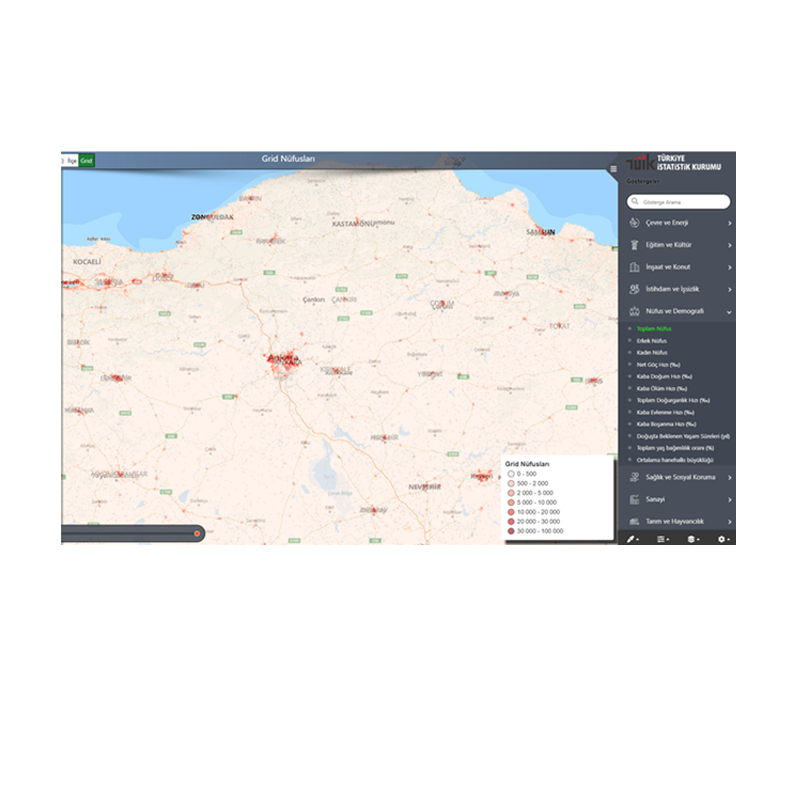Switch map view to Grid

(87, 160)
